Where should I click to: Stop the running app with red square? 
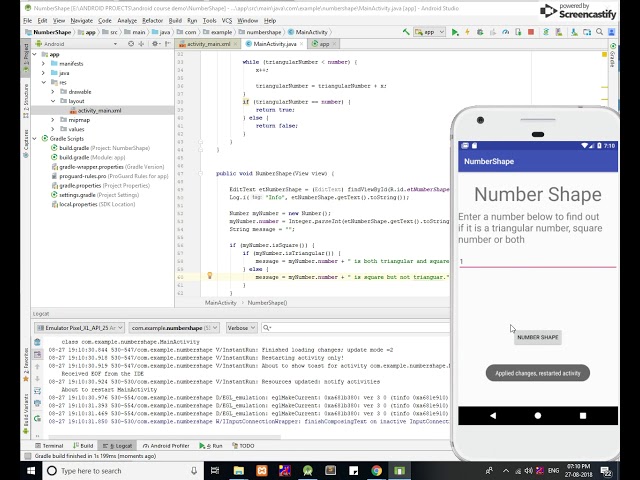click(x=531, y=32)
